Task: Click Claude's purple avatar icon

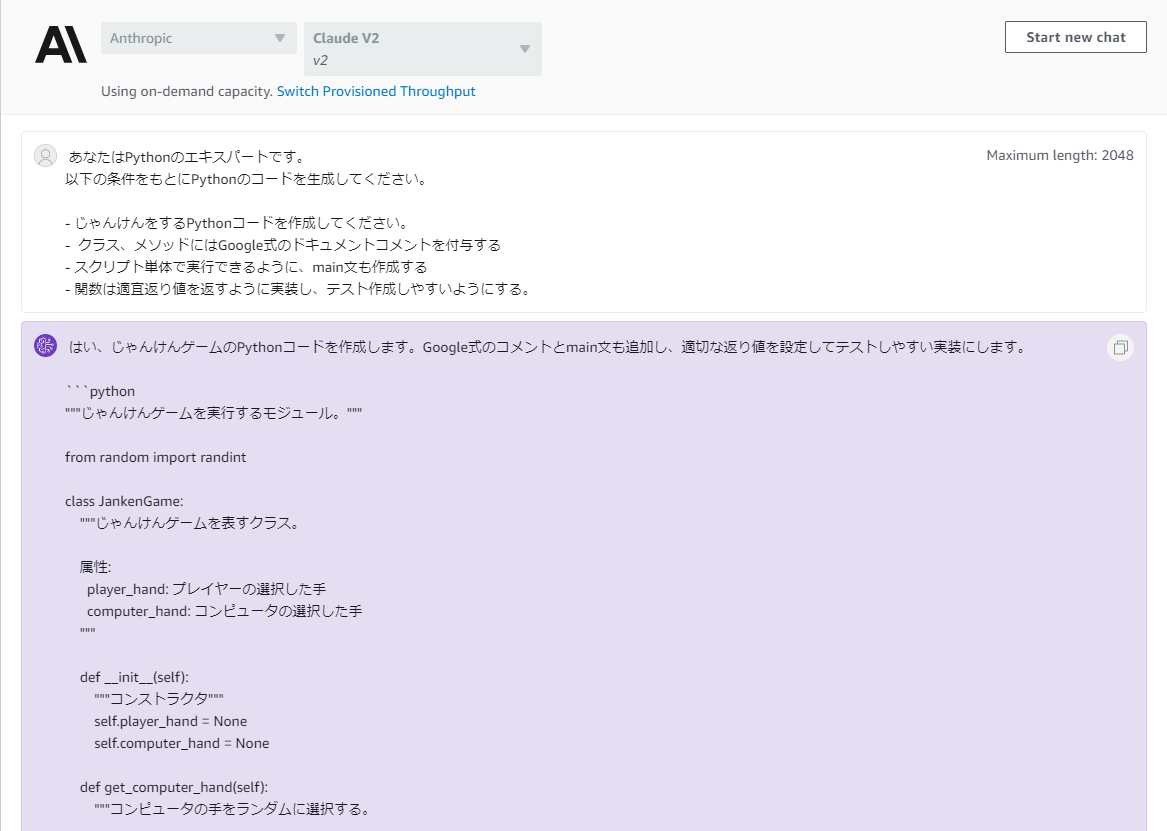Action: point(45,345)
